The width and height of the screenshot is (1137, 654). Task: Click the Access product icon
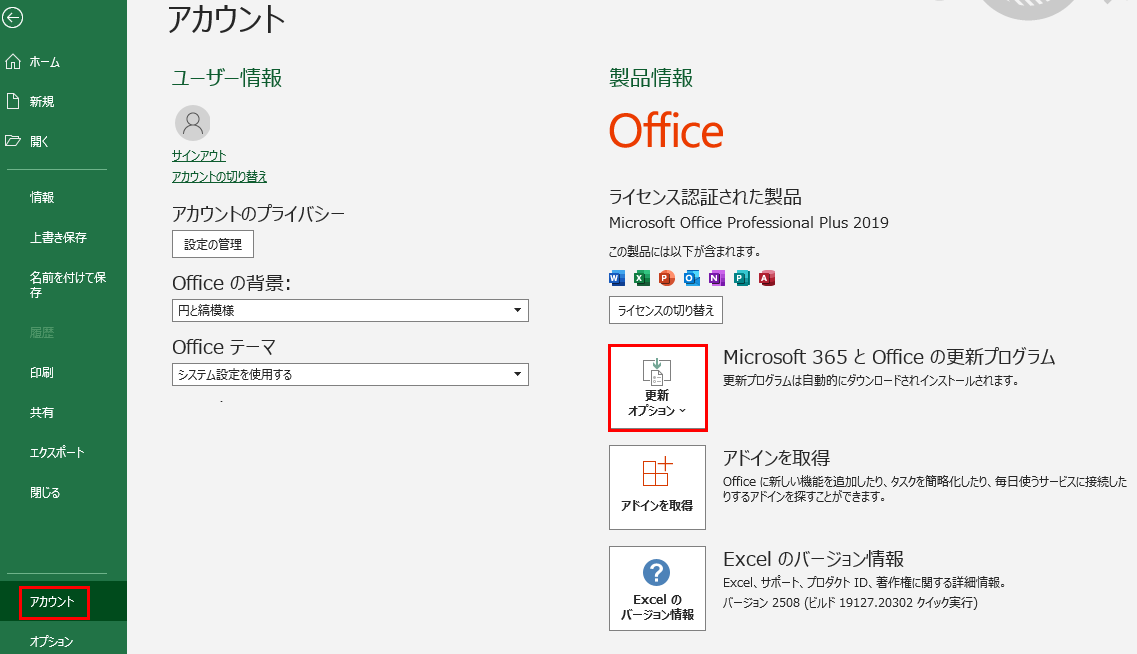(767, 278)
